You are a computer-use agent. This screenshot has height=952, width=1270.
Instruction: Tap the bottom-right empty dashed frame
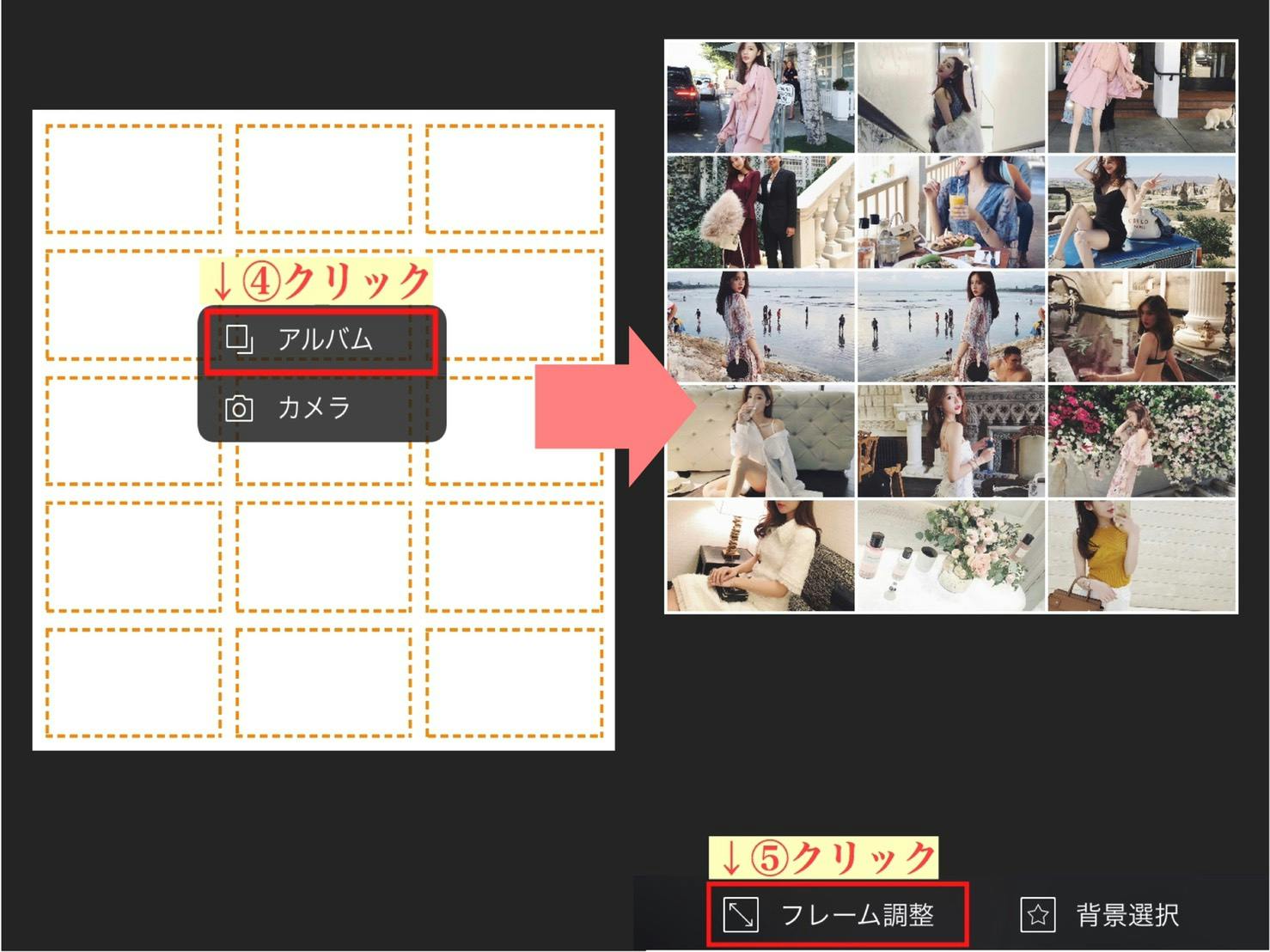[x=514, y=682]
